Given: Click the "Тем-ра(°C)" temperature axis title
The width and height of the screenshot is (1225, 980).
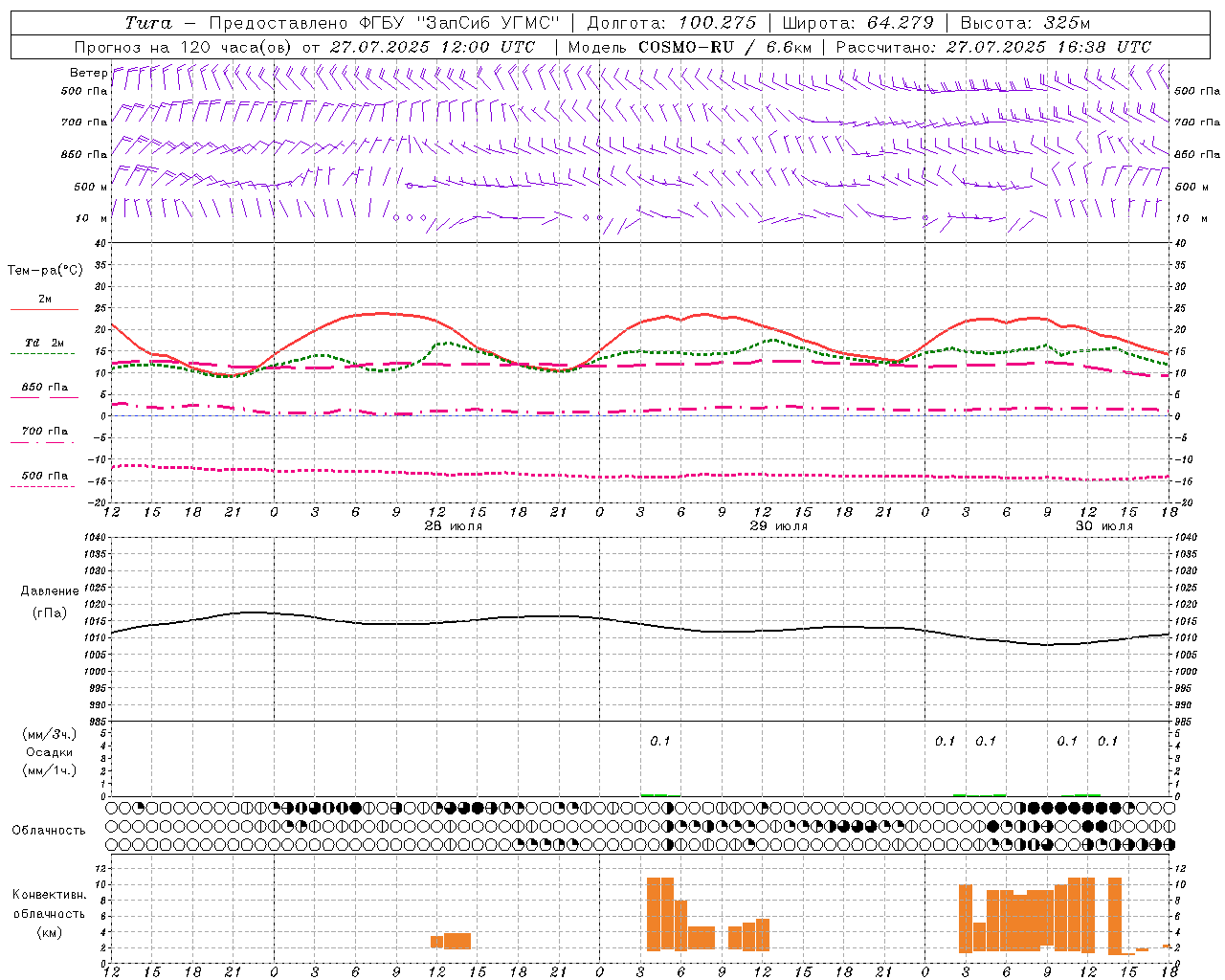Looking at the screenshot, I should point(45,271).
